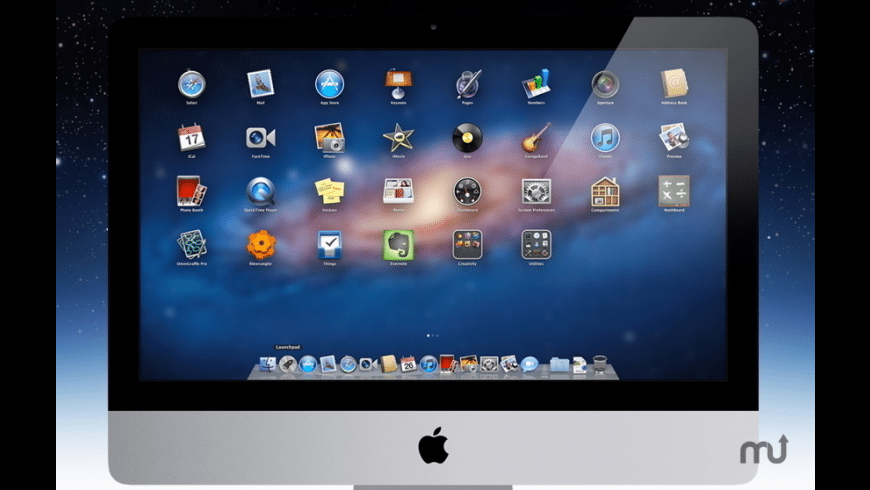Launch iTunes from the Dock
The width and height of the screenshot is (870, 490).
pos(428,364)
